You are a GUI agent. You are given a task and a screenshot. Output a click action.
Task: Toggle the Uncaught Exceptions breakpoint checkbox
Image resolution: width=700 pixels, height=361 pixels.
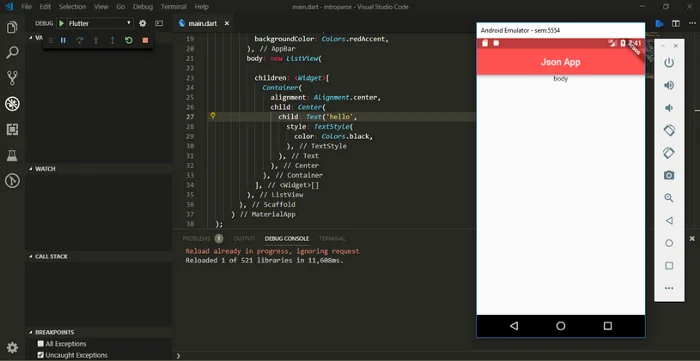click(41, 355)
